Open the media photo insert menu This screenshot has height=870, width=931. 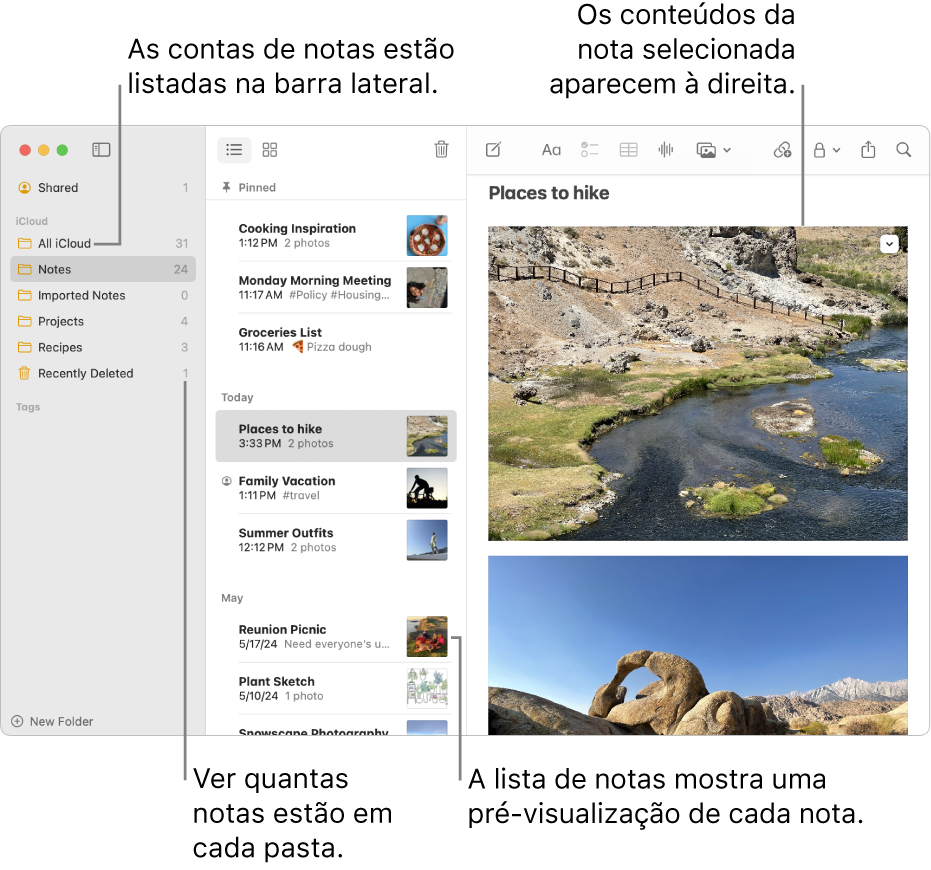click(x=713, y=150)
